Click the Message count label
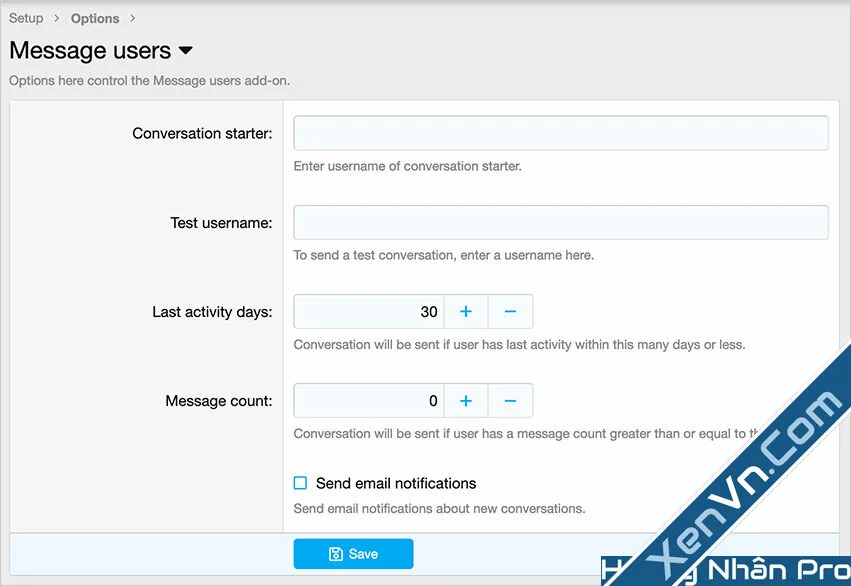Image resolution: width=851 pixels, height=586 pixels. tap(218, 400)
